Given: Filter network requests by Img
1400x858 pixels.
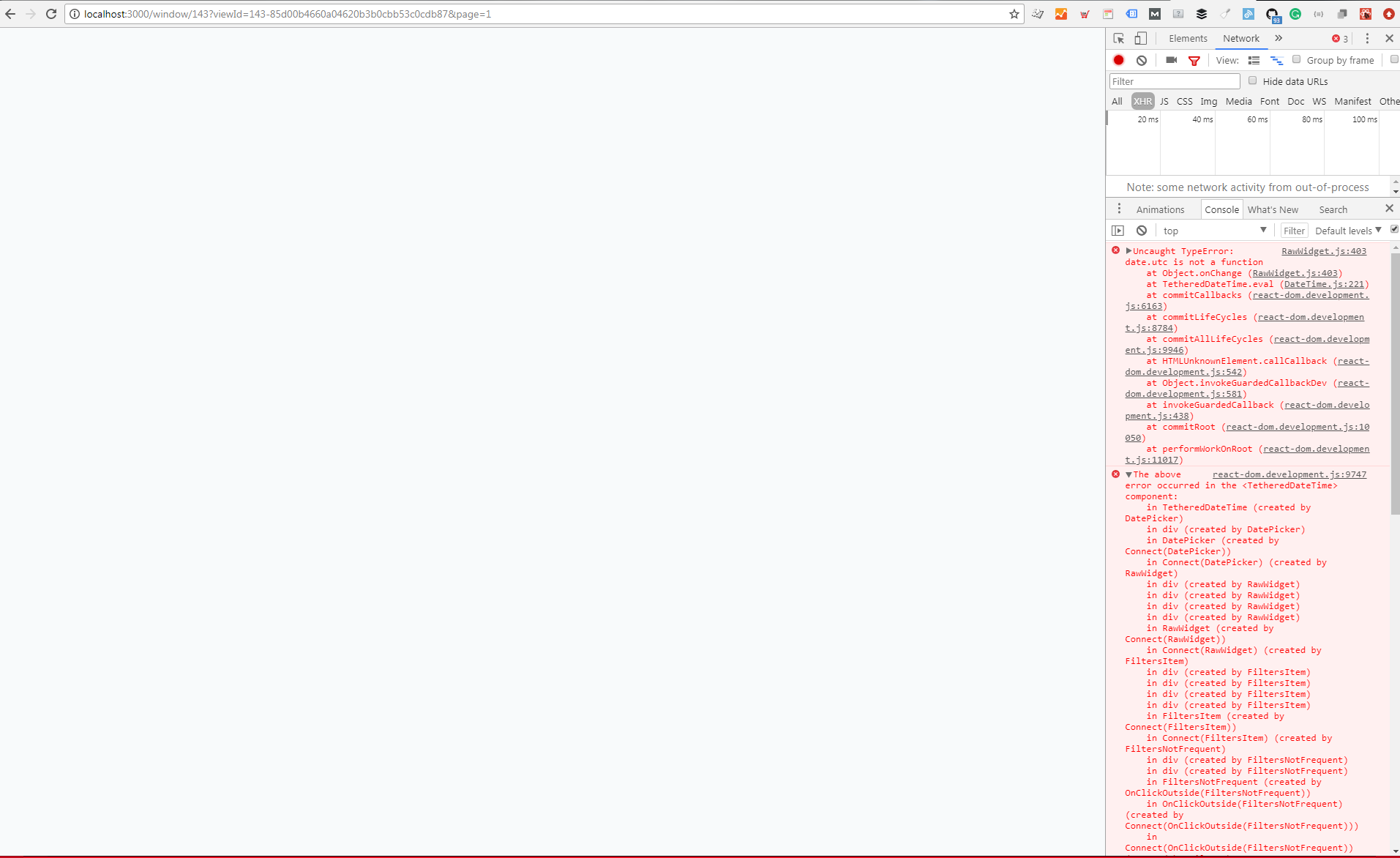Looking at the screenshot, I should click(x=1209, y=101).
